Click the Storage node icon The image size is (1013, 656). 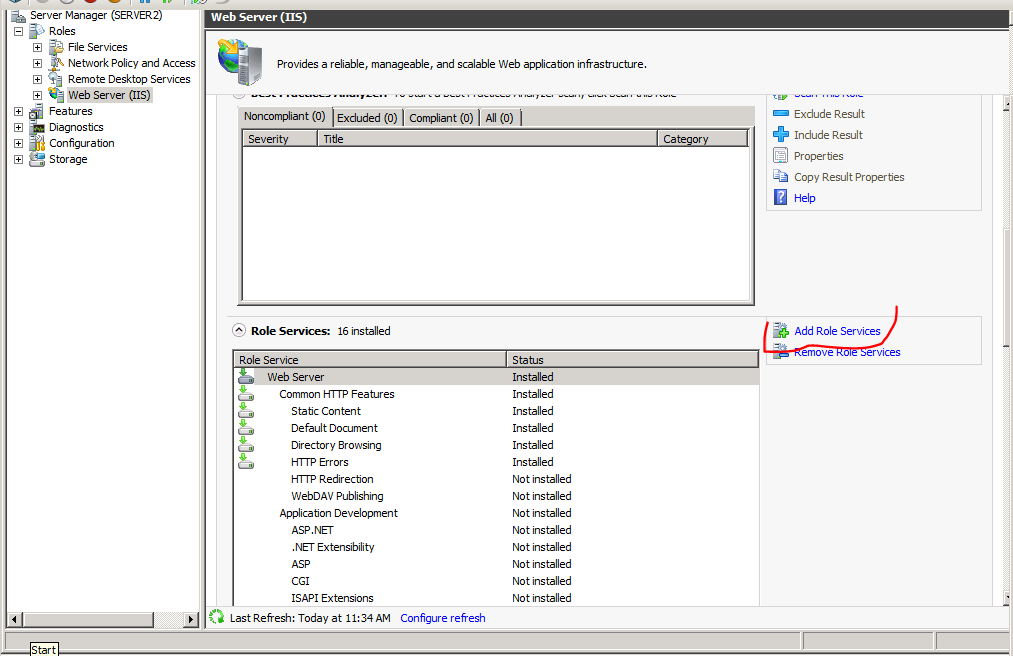point(37,159)
